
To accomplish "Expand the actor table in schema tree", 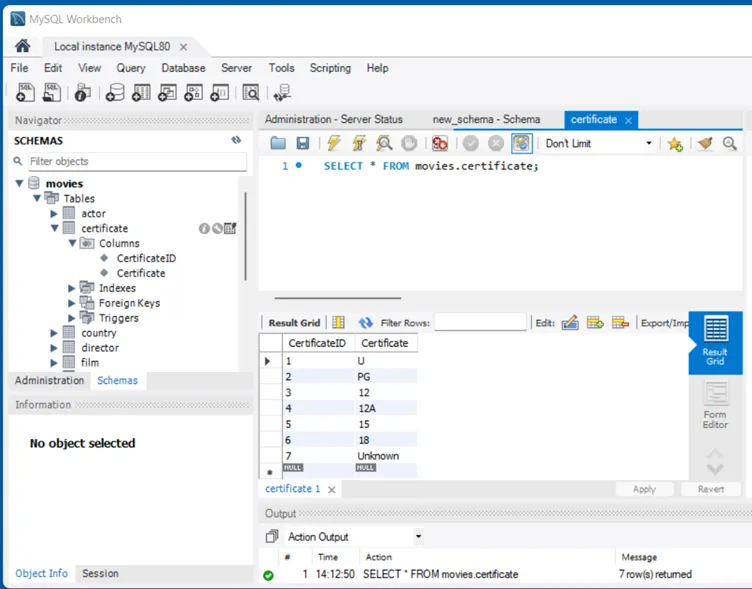I will tap(54, 213).
